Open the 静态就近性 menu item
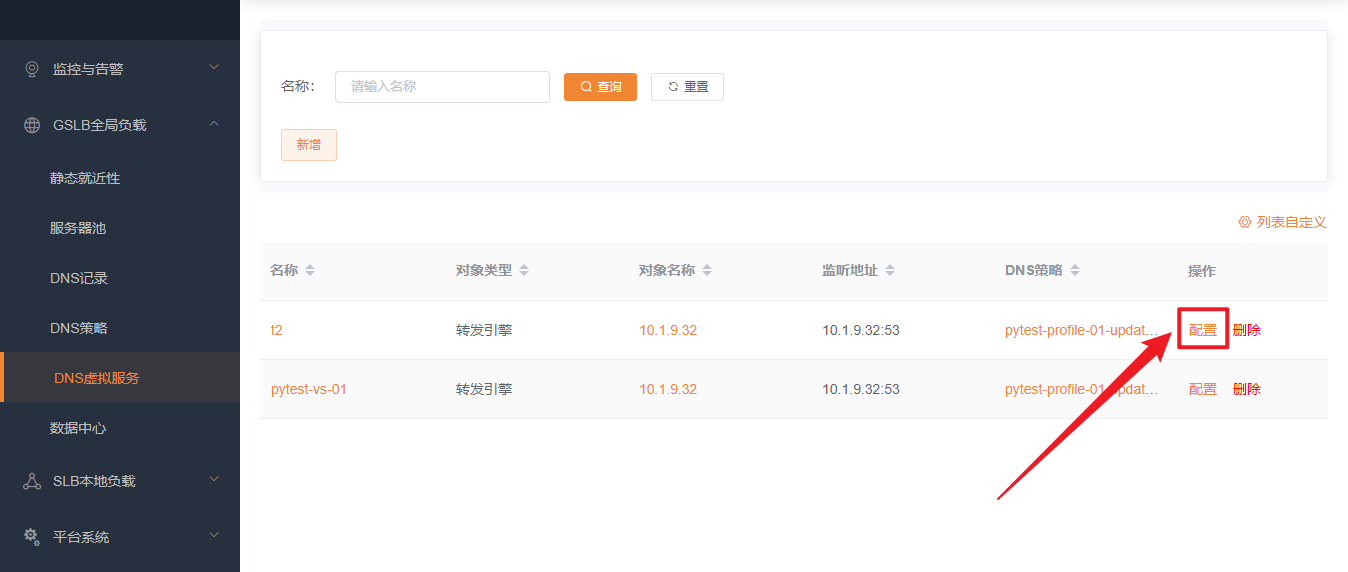The image size is (1348, 572). [85, 178]
